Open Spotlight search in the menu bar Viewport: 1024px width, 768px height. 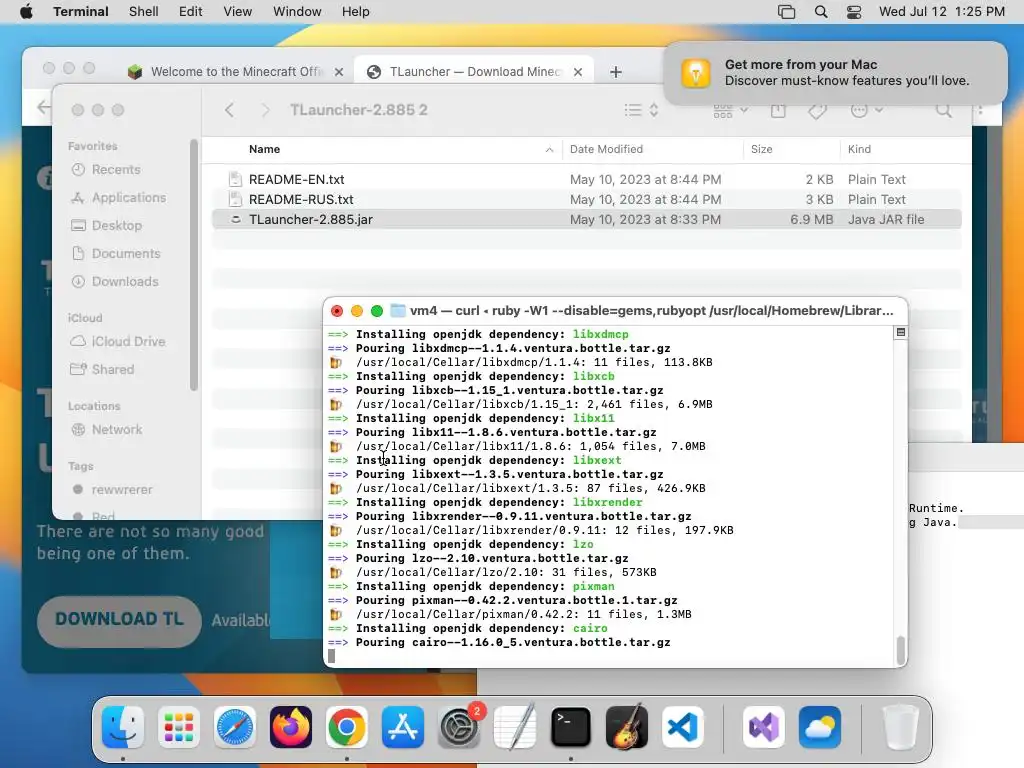pos(821,12)
